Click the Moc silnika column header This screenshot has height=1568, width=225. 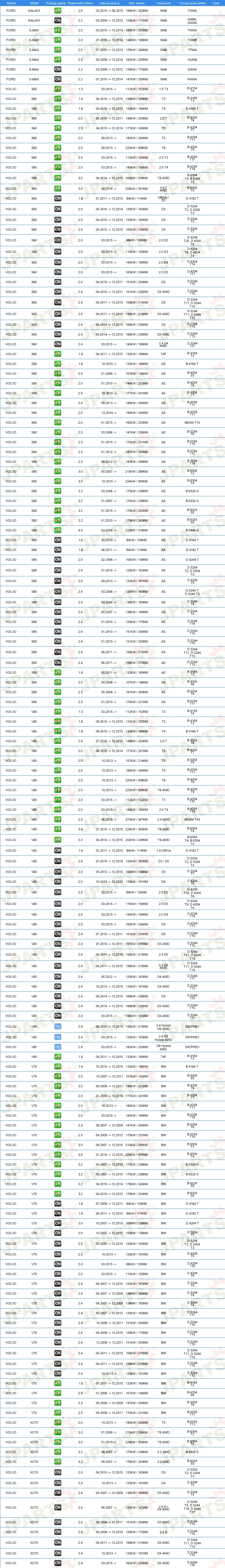click(137, 3)
